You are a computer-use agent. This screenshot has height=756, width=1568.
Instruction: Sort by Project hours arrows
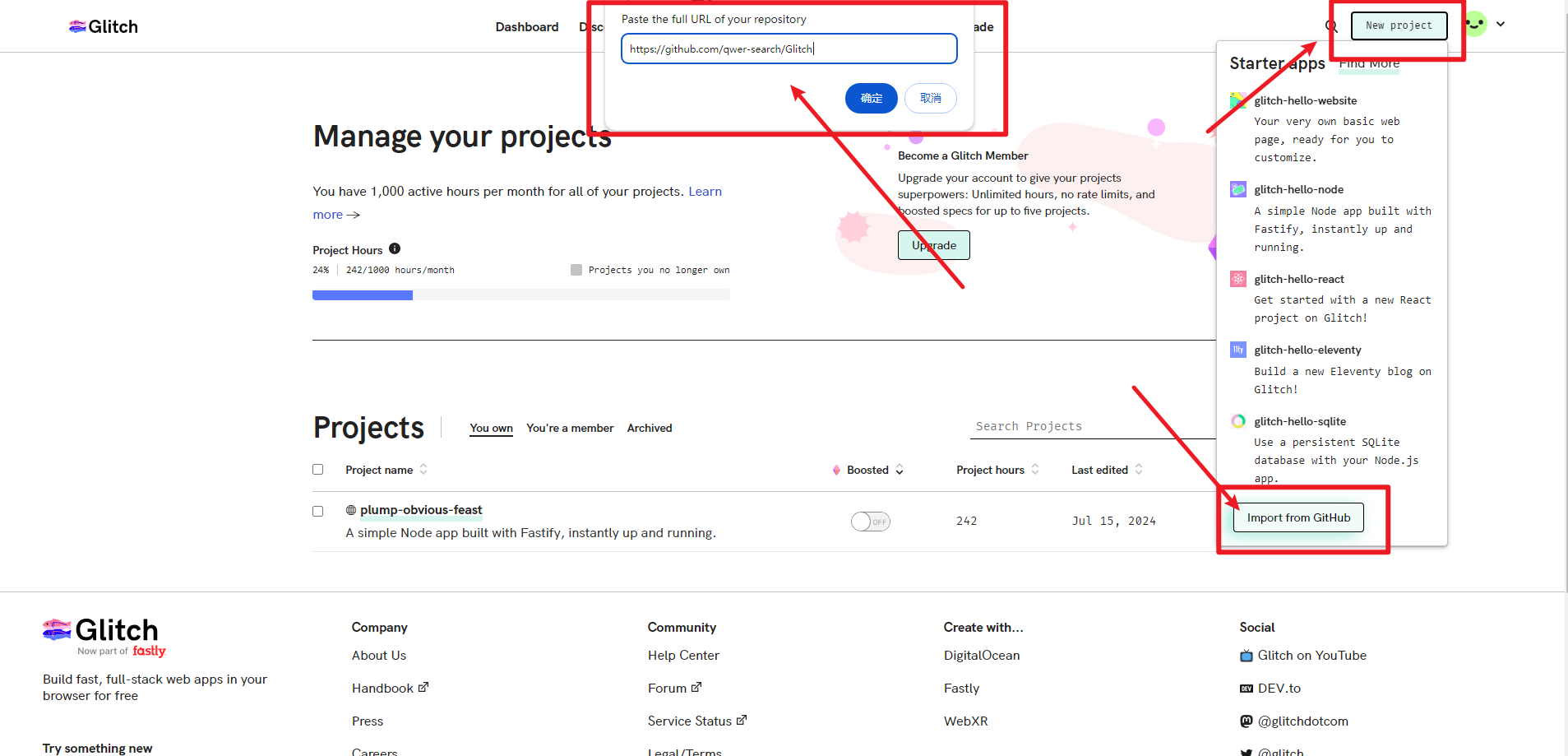click(x=1035, y=469)
